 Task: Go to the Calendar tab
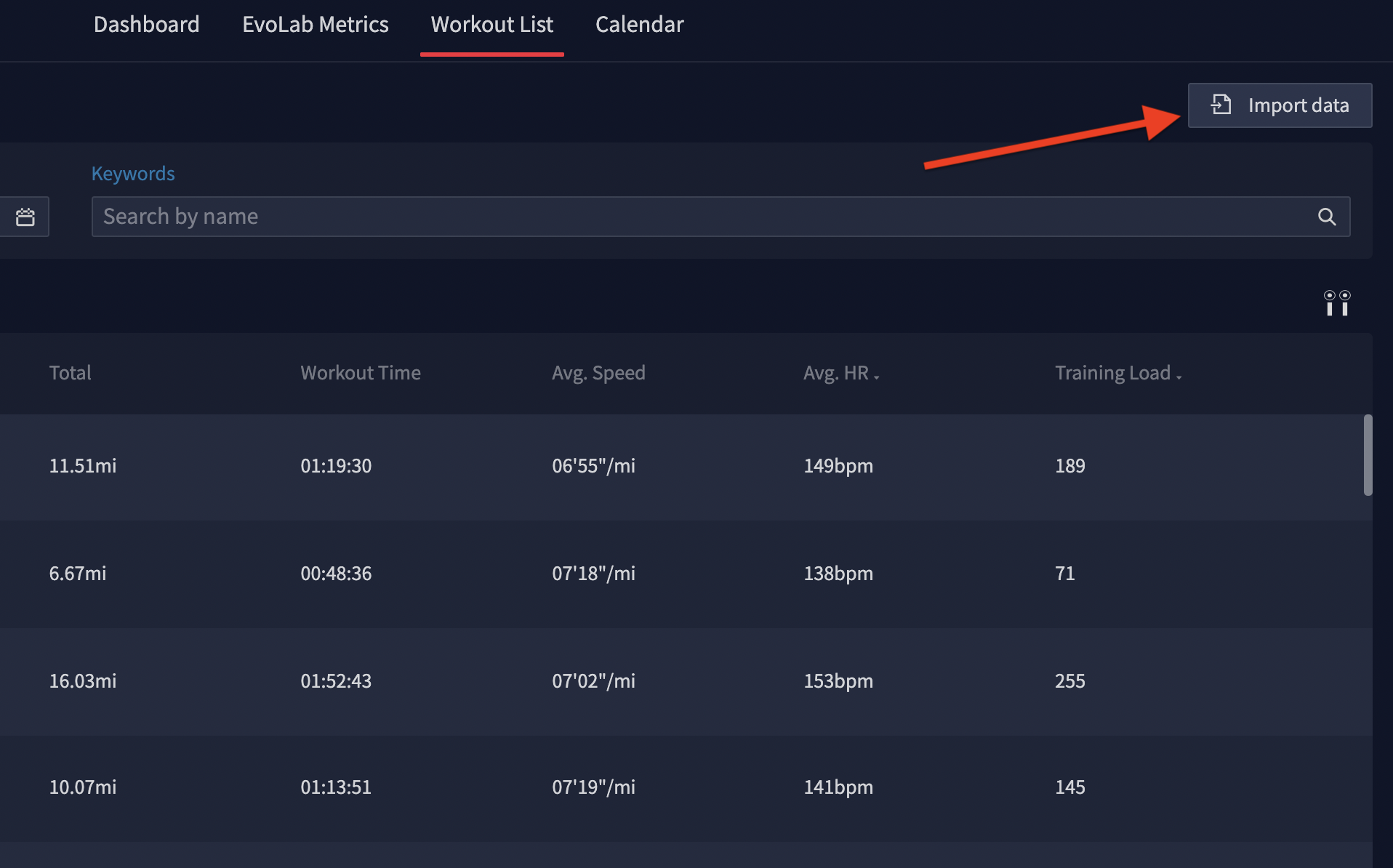(639, 25)
